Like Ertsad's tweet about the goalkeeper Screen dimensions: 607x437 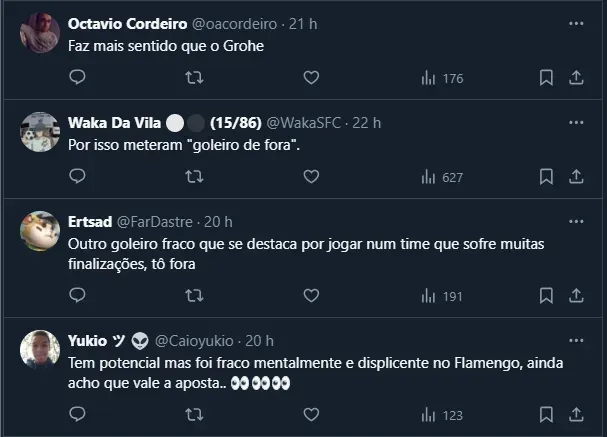pyautogui.click(x=311, y=295)
